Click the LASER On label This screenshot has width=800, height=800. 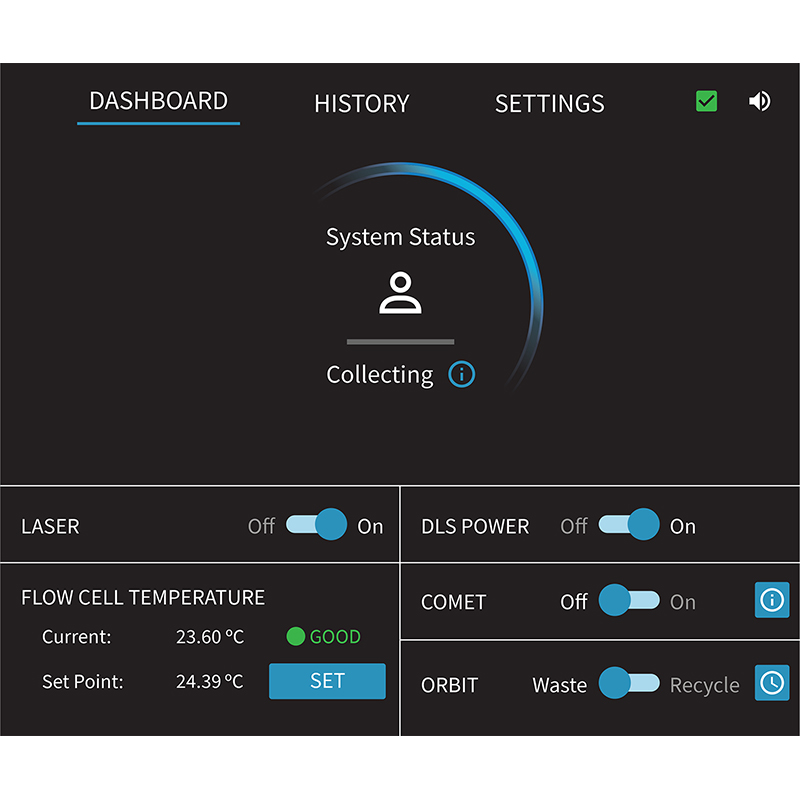370,526
